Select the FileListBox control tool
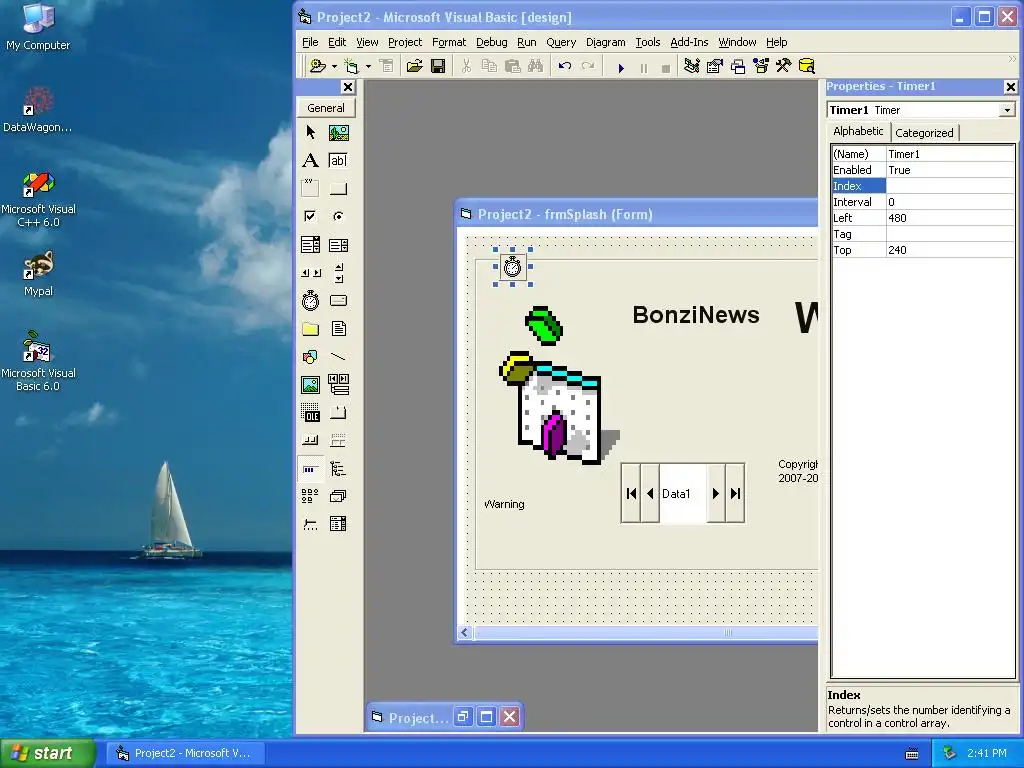The height and width of the screenshot is (768, 1024). [338, 328]
